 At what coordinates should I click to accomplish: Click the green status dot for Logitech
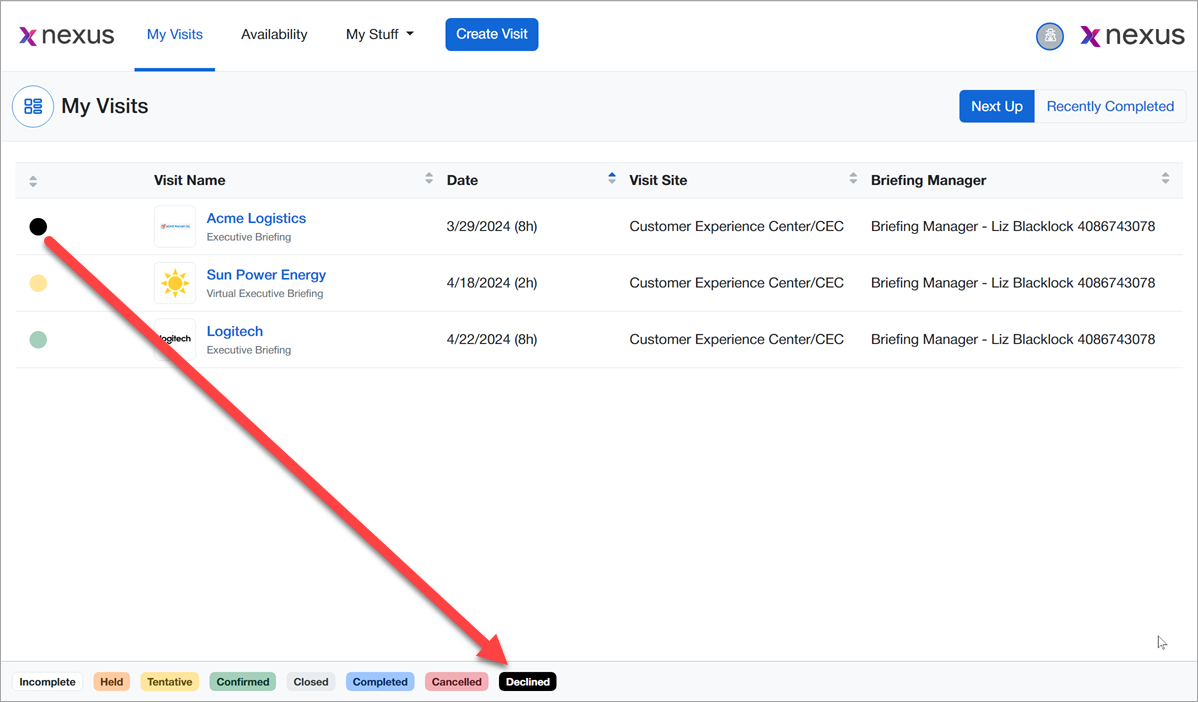[x=38, y=339]
